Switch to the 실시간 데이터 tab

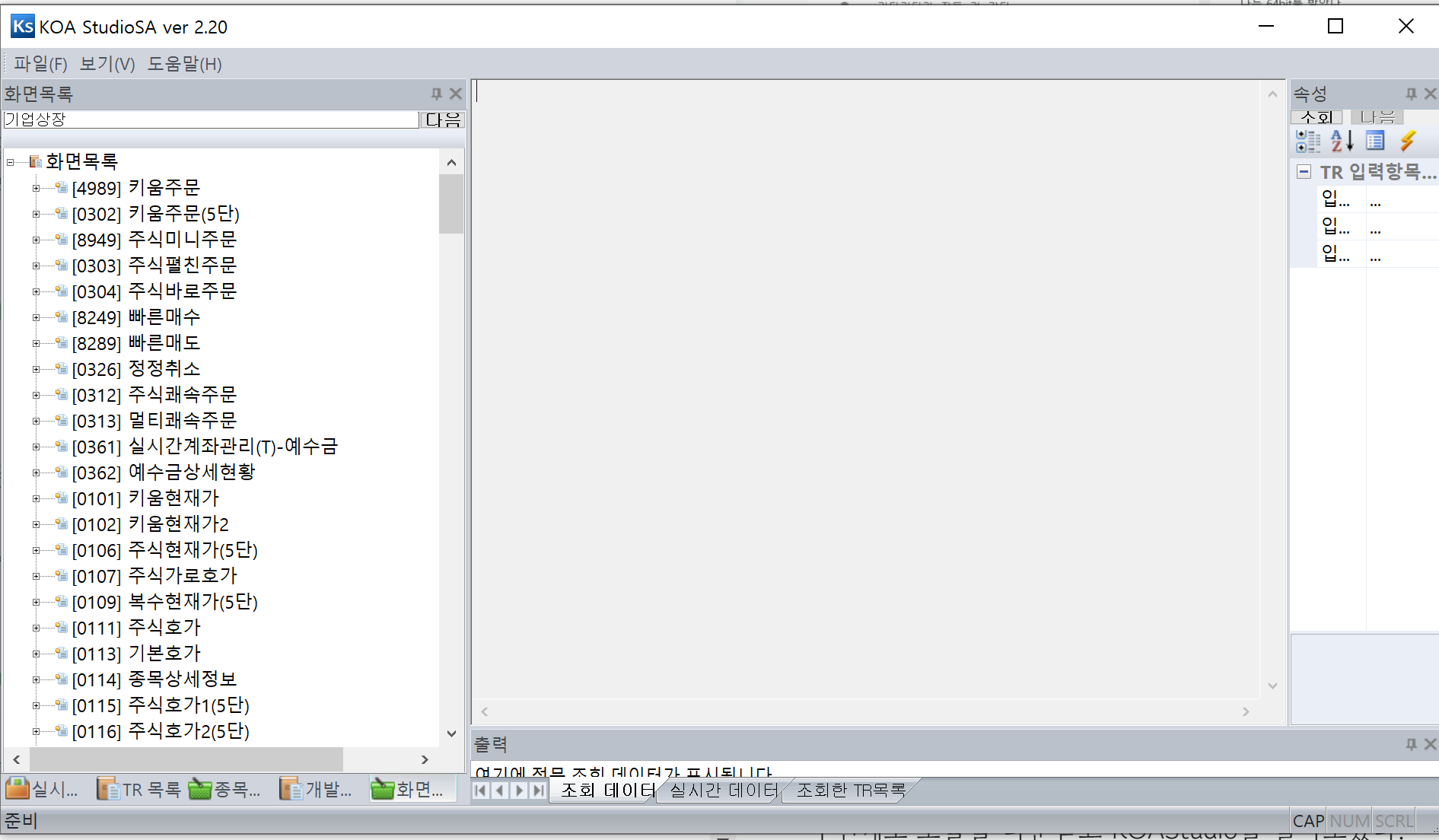pos(724,791)
